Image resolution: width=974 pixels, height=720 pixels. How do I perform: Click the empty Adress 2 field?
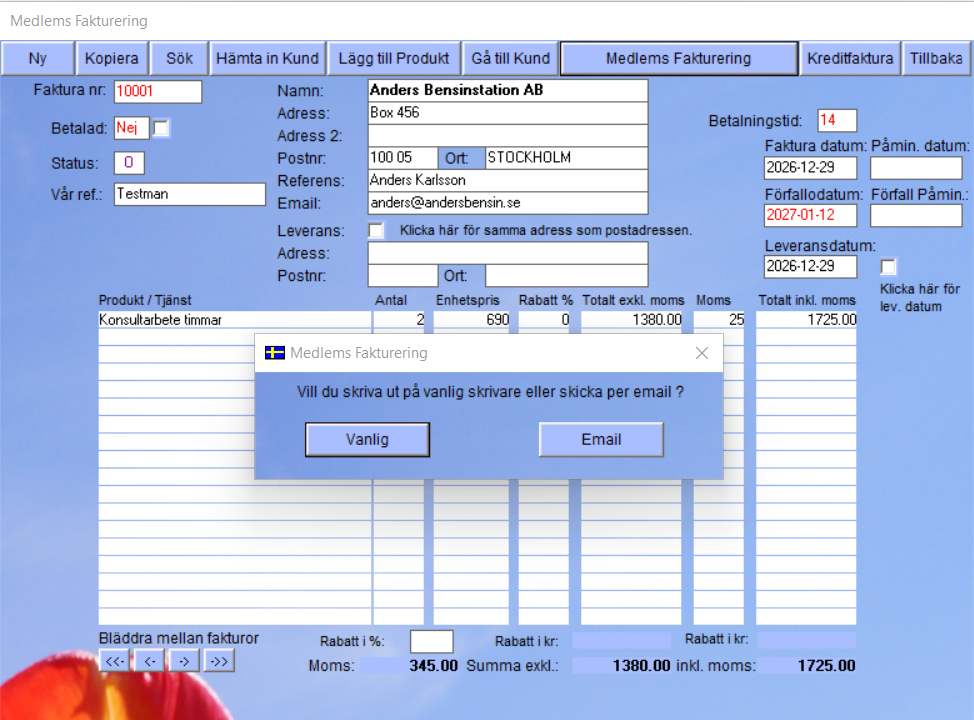click(x=507, y=135)
